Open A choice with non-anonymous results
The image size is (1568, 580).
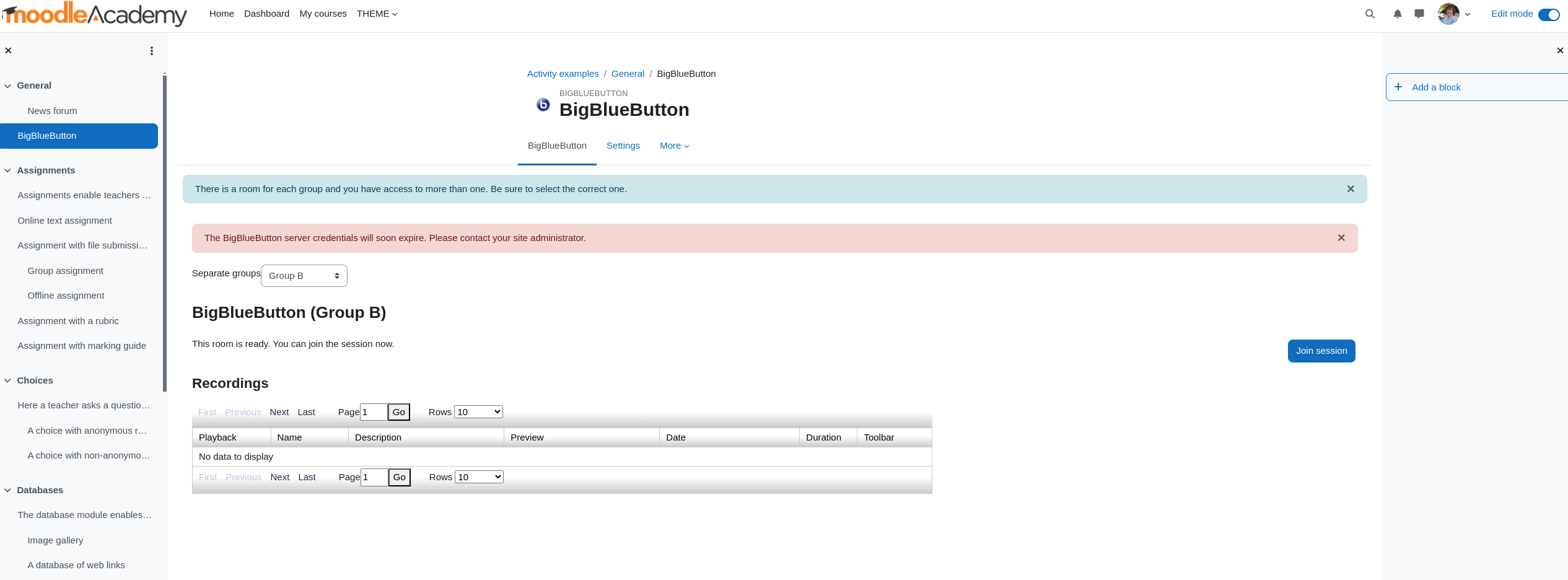click(x=89, y=455)
